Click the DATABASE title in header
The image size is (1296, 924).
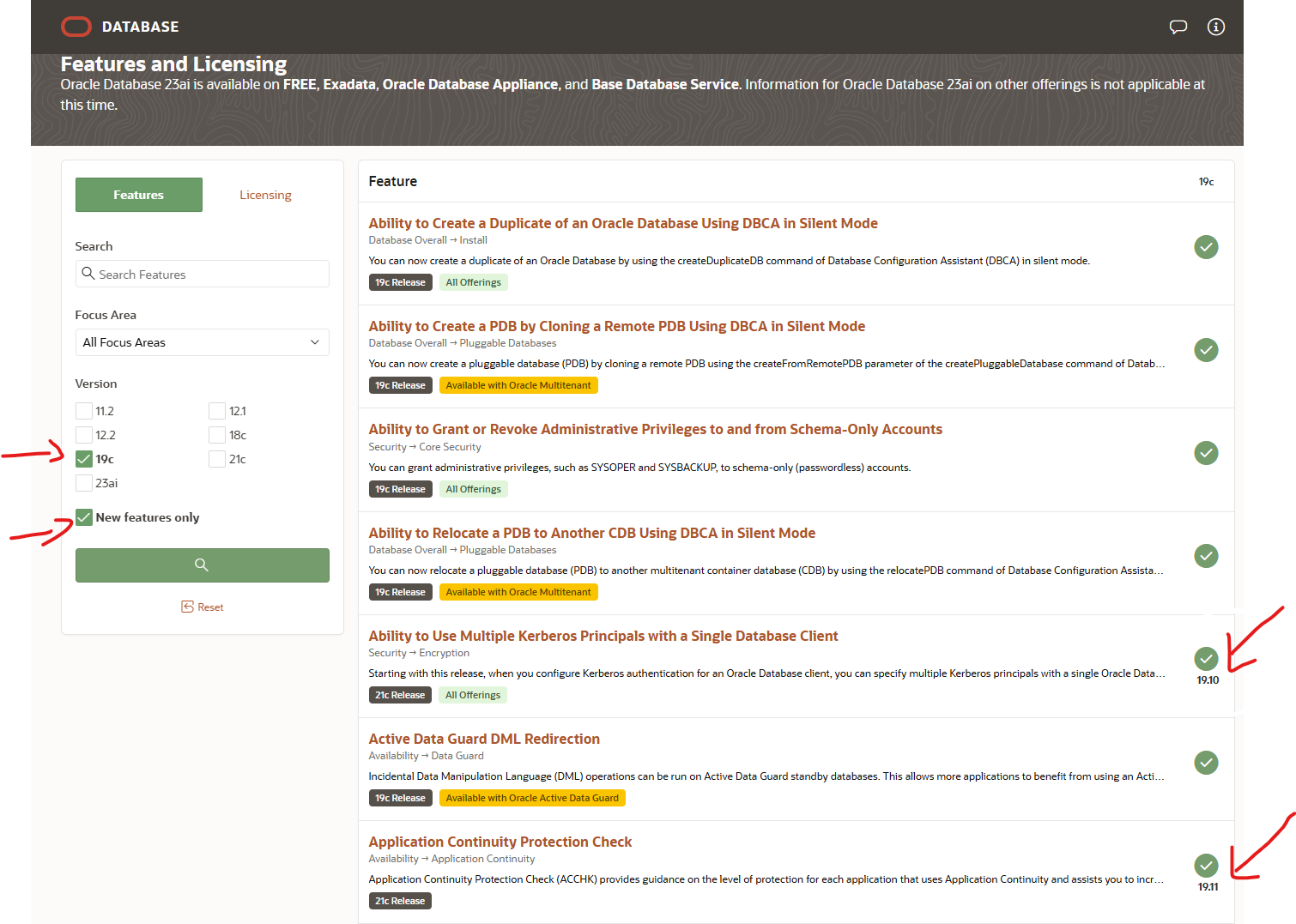pyautogui.click(x=141, y=27)
